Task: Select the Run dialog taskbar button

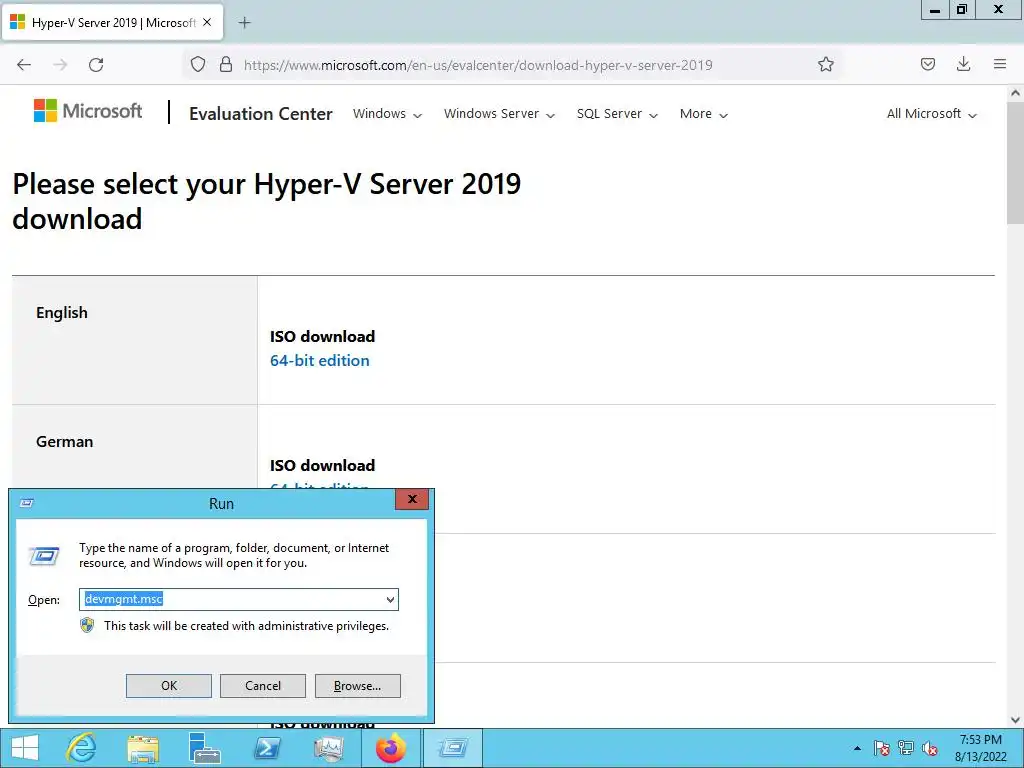Action: (x=453, y=748)
